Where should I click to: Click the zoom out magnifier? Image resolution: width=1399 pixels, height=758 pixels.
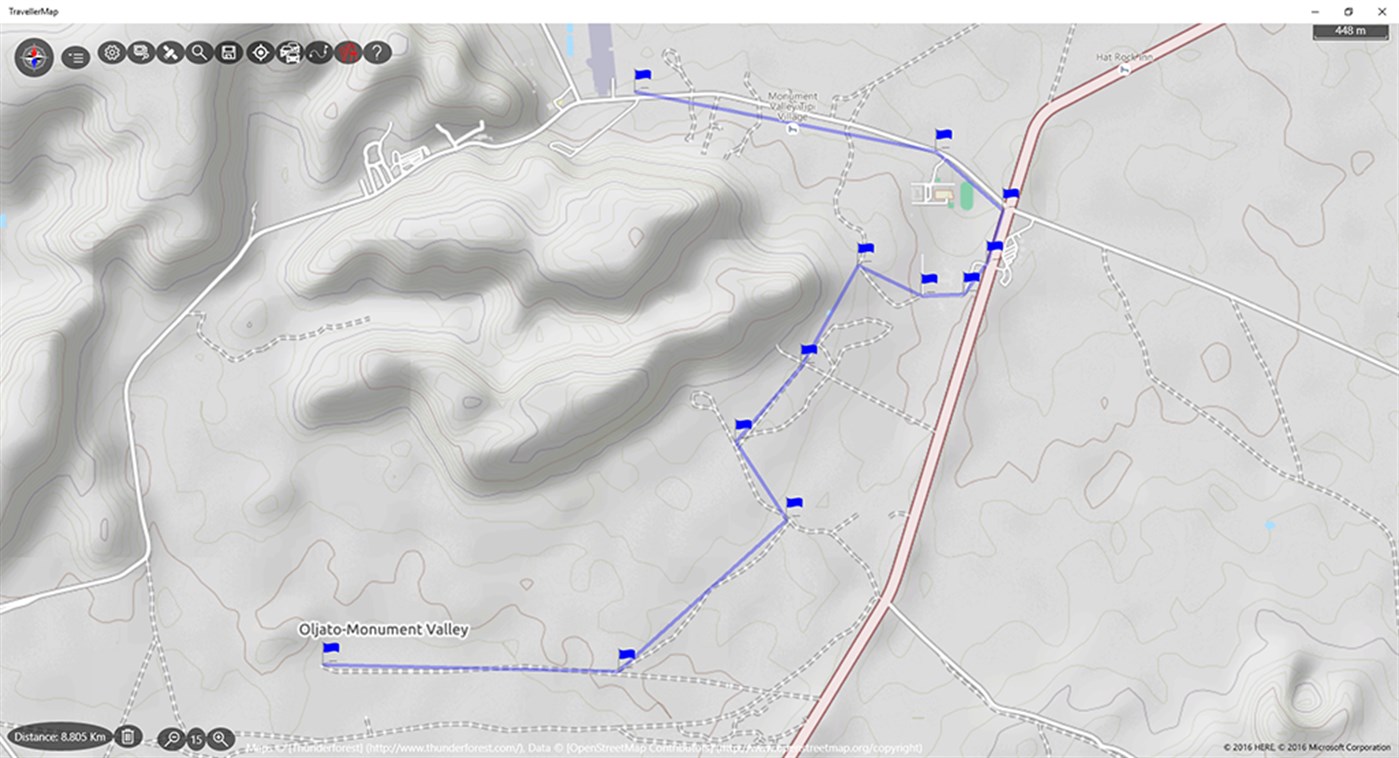click(170, 739)
